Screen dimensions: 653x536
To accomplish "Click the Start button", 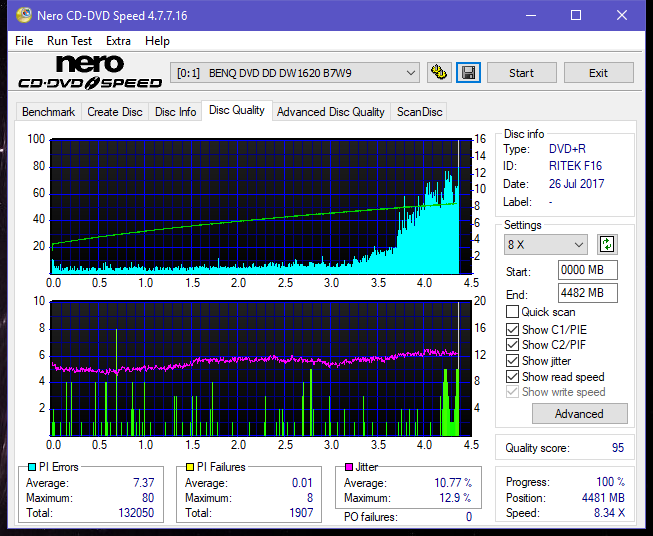I will [x=521, y=73].
